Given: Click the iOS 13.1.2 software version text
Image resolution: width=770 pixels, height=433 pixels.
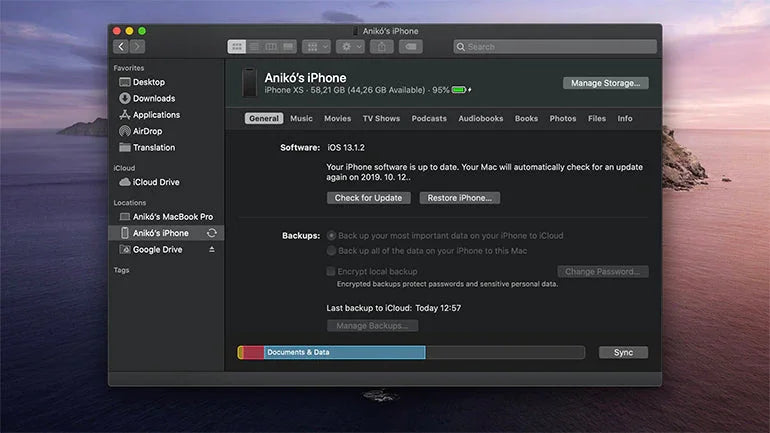Looking at the screenshot, I should pos(346,147).
